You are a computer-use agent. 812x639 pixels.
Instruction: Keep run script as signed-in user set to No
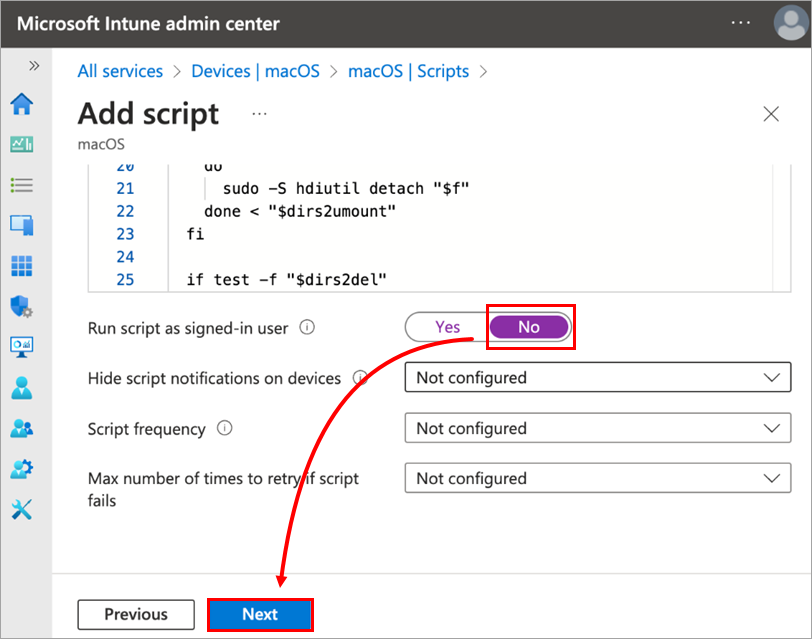tap(530, 327)
